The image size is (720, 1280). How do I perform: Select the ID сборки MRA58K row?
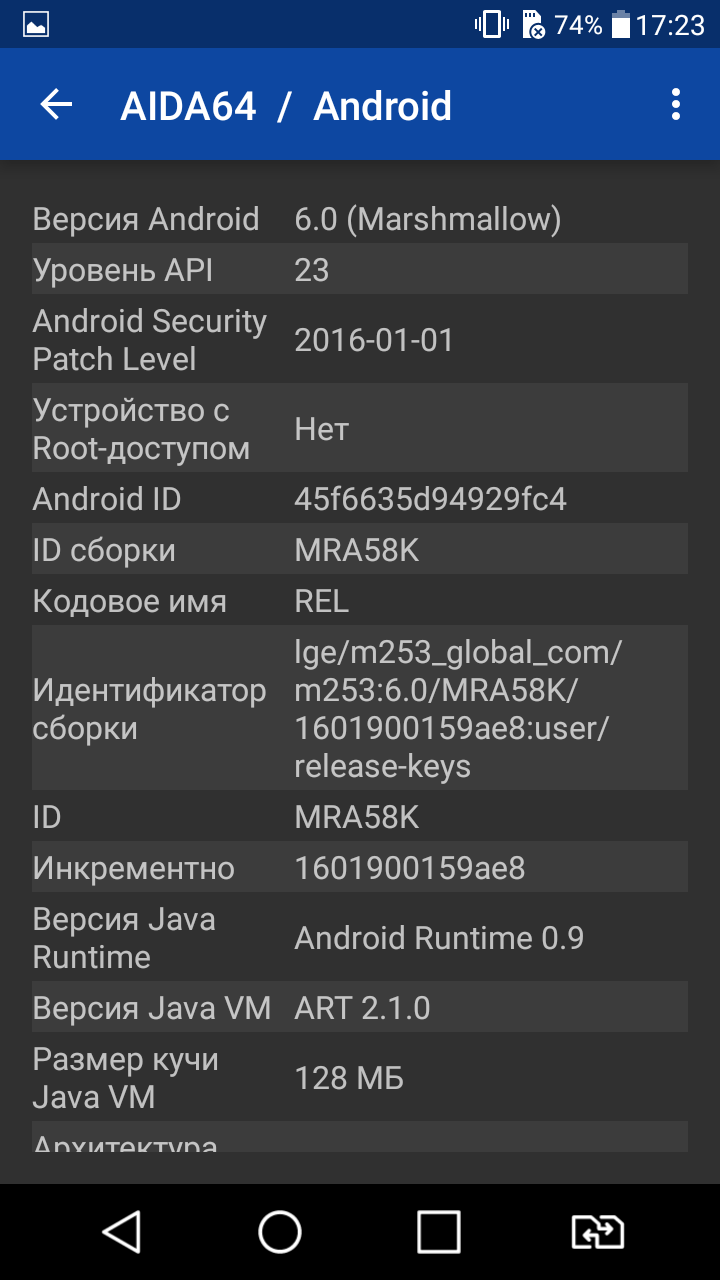(360, 550)
